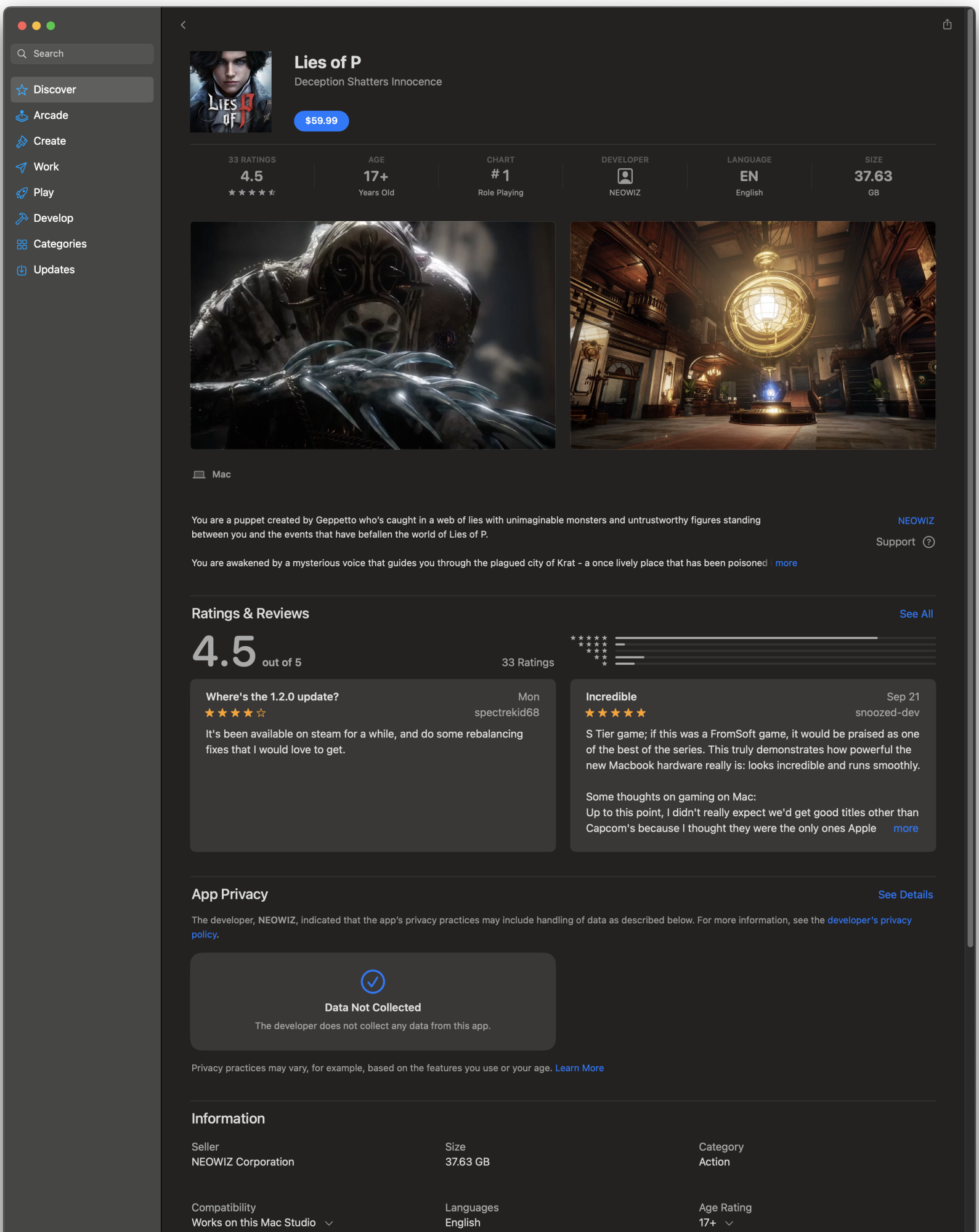Open the 'Incredible' review card
979x1232 pixels.
click(753, 766)
